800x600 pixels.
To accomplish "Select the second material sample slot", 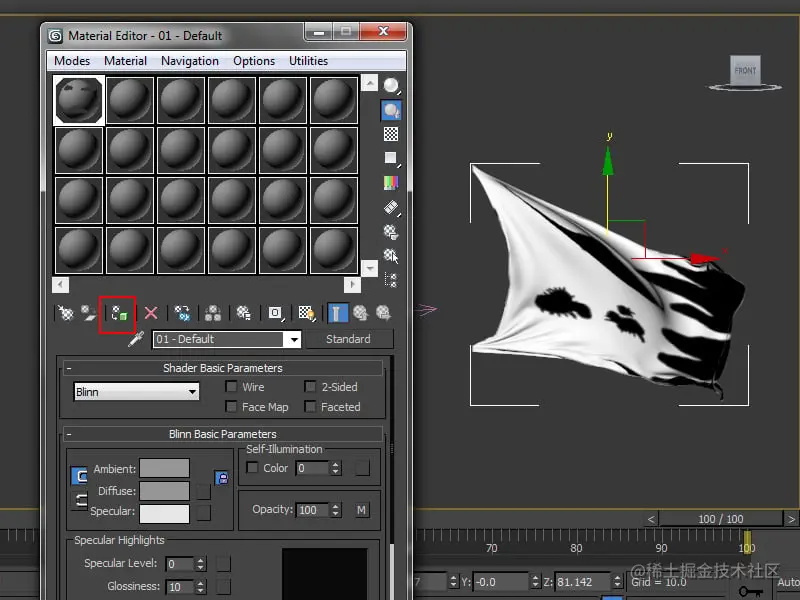I will (x=129, y=100).
